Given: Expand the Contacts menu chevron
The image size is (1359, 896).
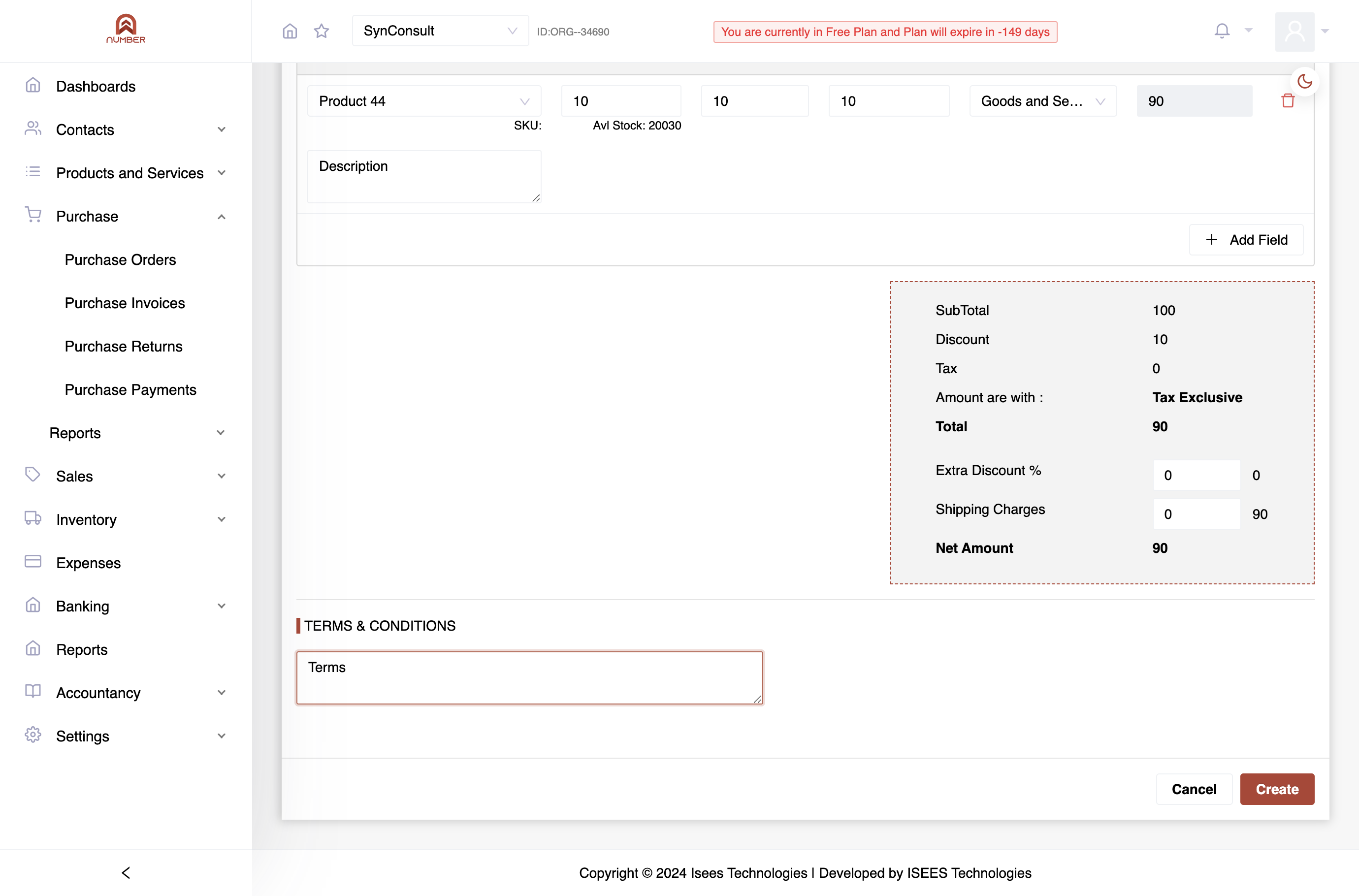Looking at the screenshot, I should pos(222,129).
